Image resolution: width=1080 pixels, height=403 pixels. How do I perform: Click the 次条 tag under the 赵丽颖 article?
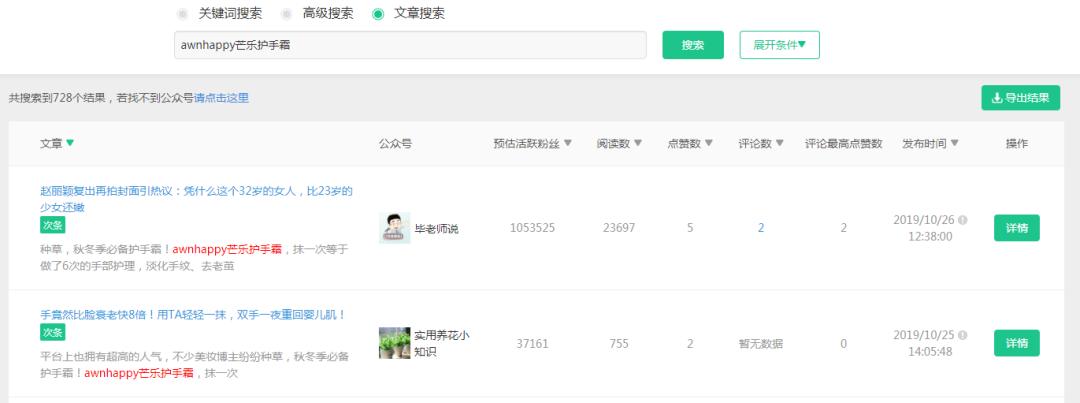[x=52, y=225]
